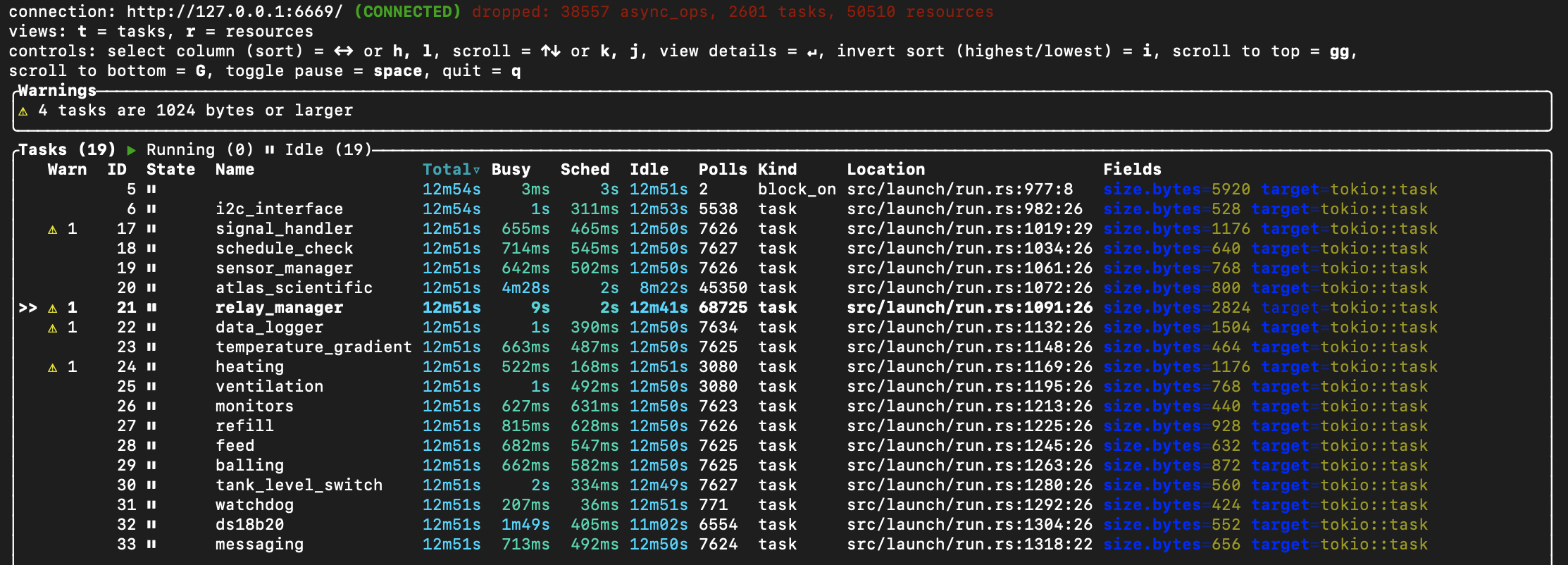Click the >> selection marker on relay_manager
Screen dimensions: 1568x565
point(28,308)
